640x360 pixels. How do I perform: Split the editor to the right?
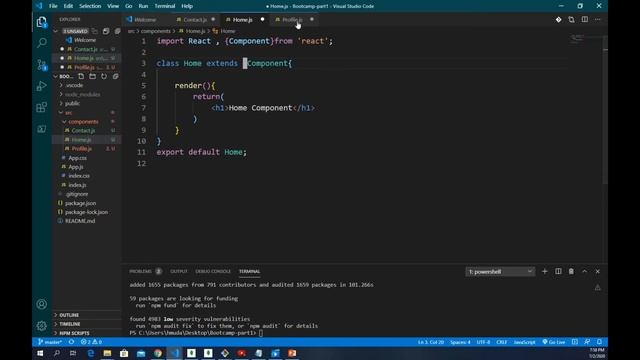tap(585, 20)
